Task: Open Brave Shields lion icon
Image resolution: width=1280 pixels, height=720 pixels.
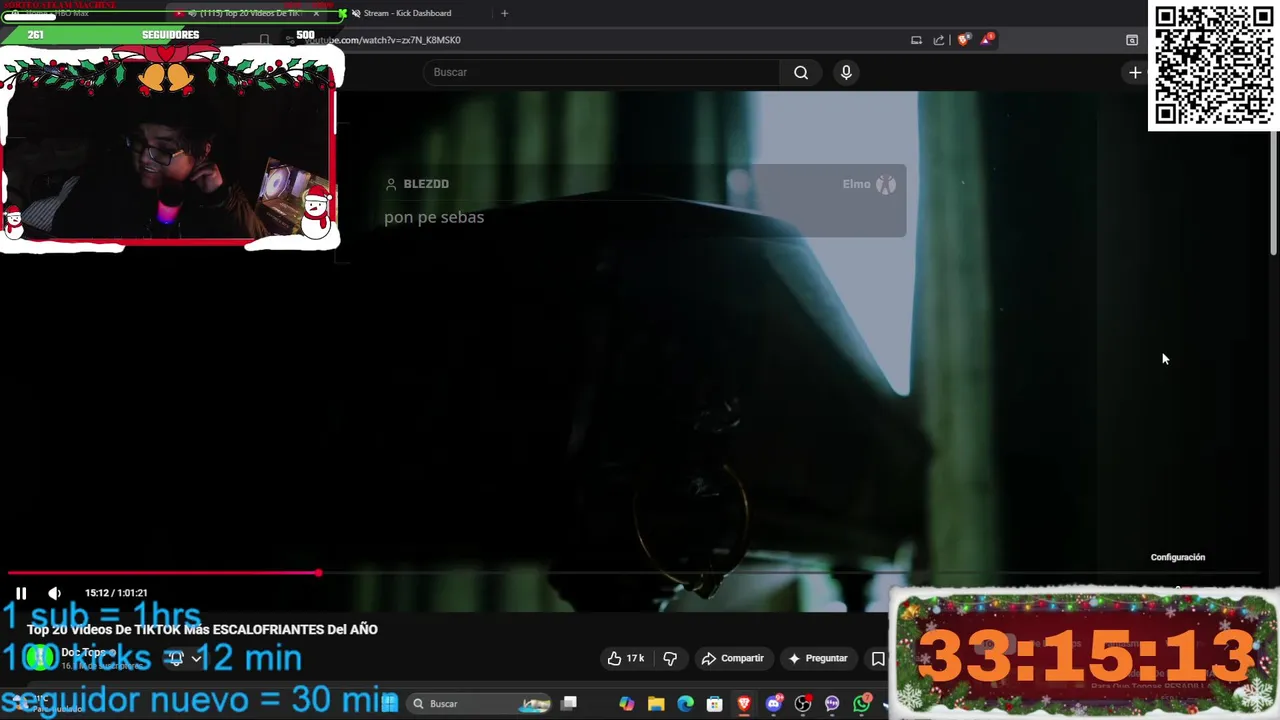Action: click(x=963, y=40)
